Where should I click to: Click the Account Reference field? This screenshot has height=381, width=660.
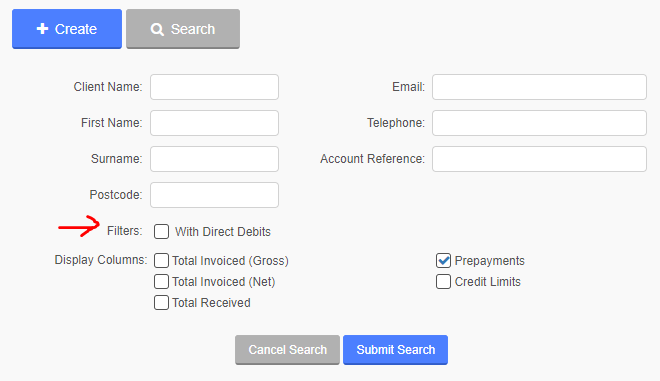click(x=539, y=159)
